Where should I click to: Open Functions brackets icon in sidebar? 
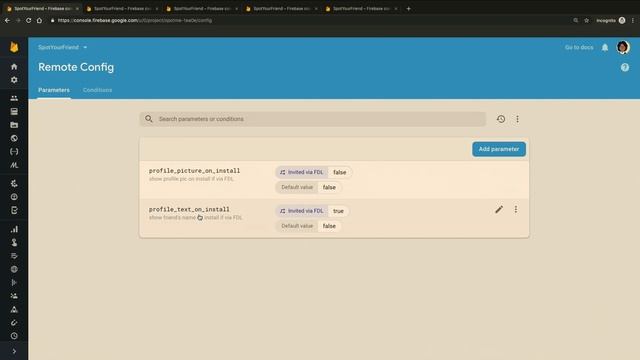[14, 152]
